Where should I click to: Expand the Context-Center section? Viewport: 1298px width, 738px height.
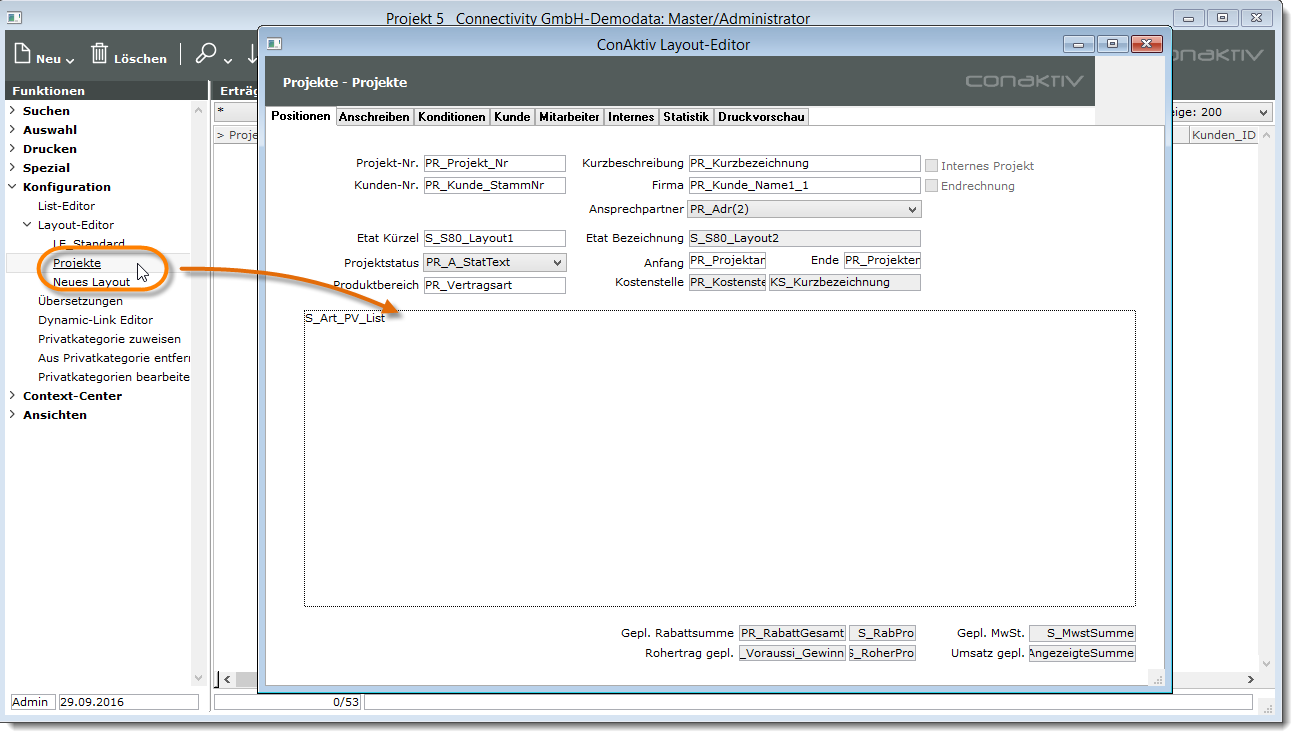click(x=12, y=396)
